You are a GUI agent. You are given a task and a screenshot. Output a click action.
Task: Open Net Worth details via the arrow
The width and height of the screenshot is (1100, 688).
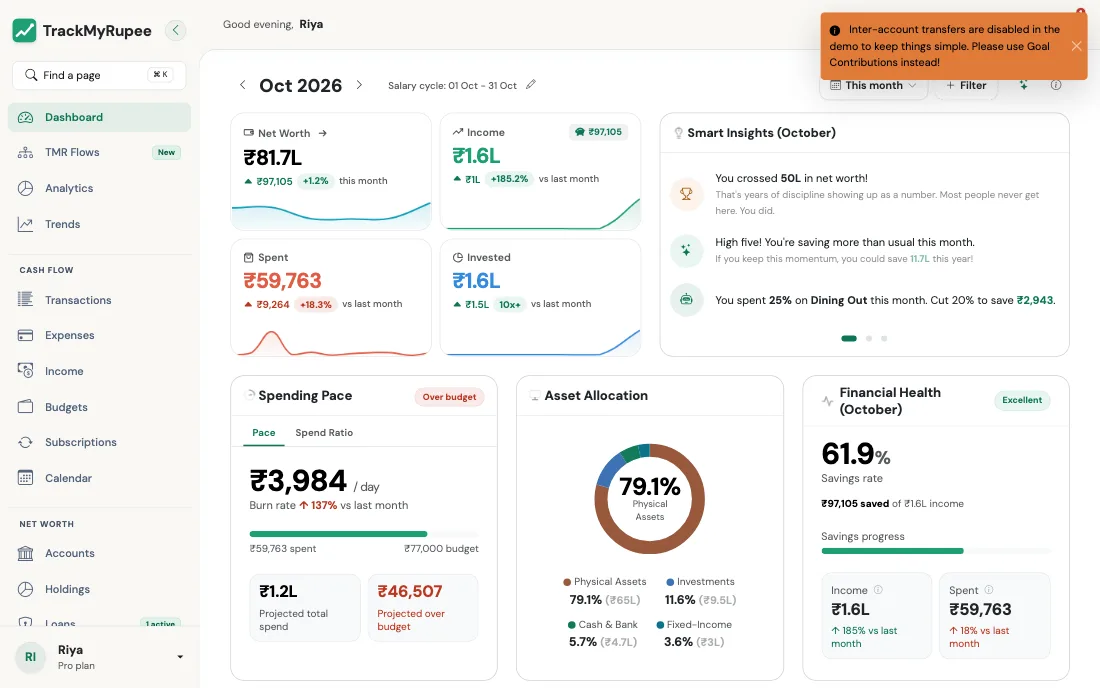point(323,133)
